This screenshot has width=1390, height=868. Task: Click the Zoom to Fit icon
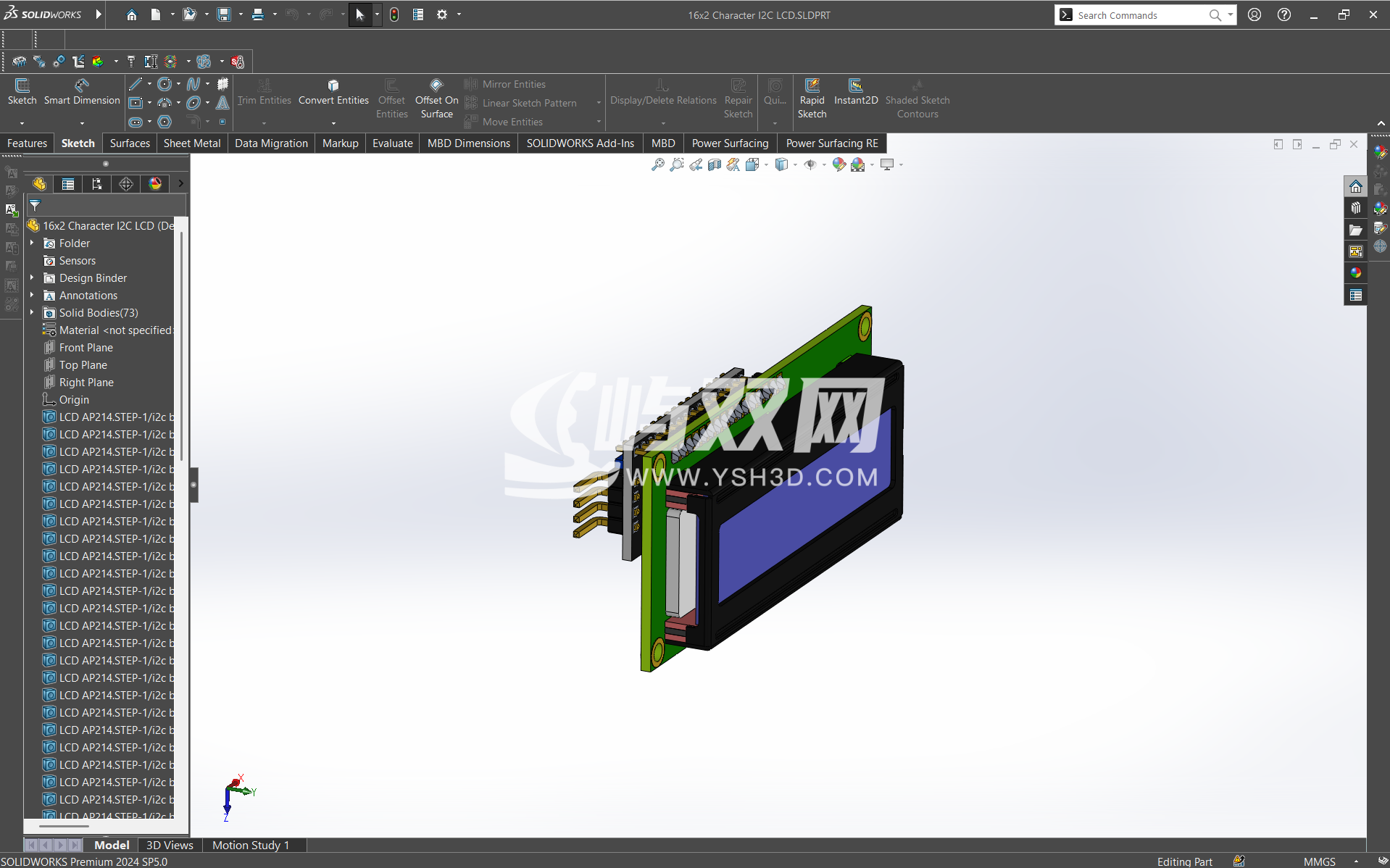click(x=658, y=165)
